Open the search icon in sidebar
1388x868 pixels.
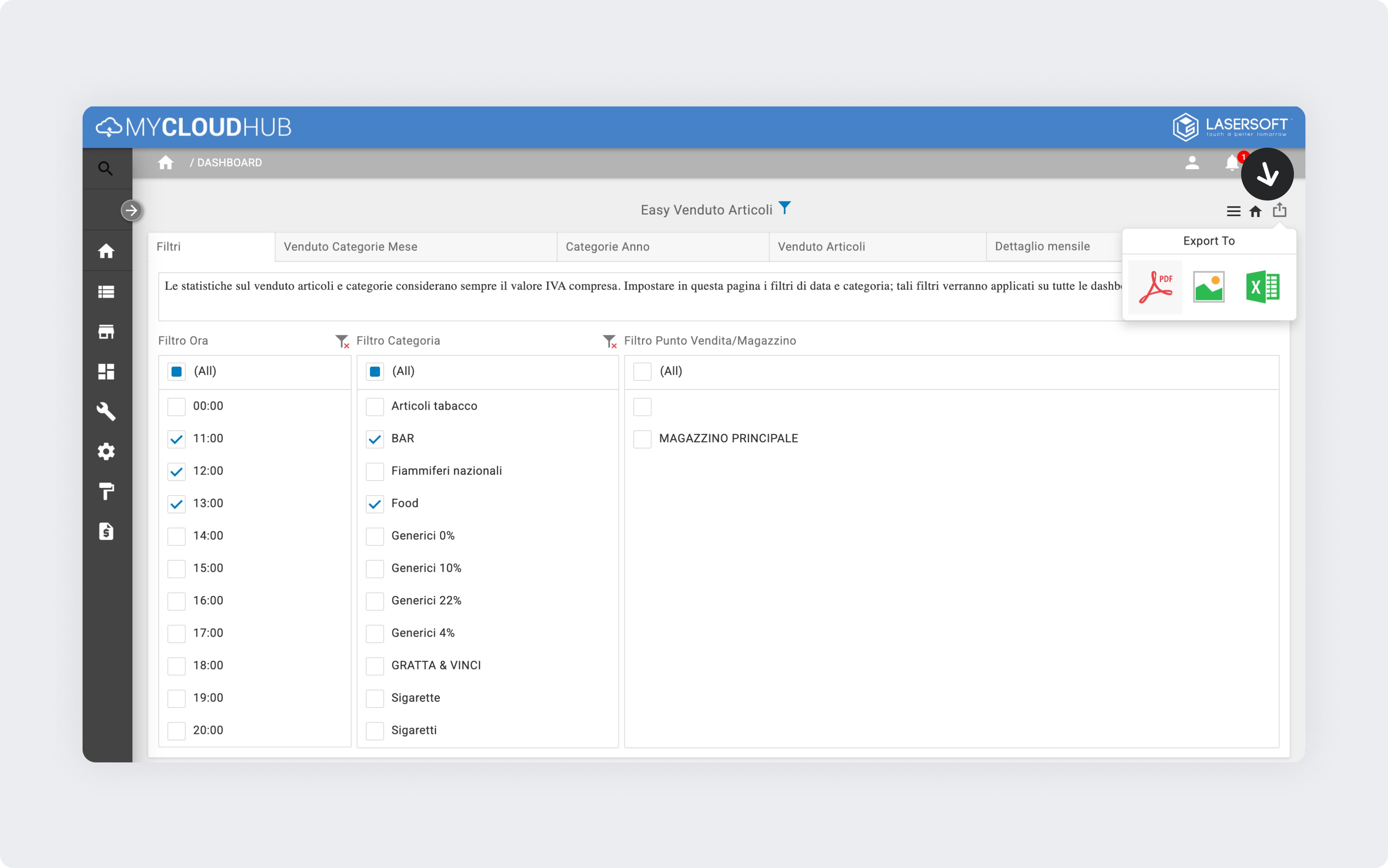coord(106,168)
